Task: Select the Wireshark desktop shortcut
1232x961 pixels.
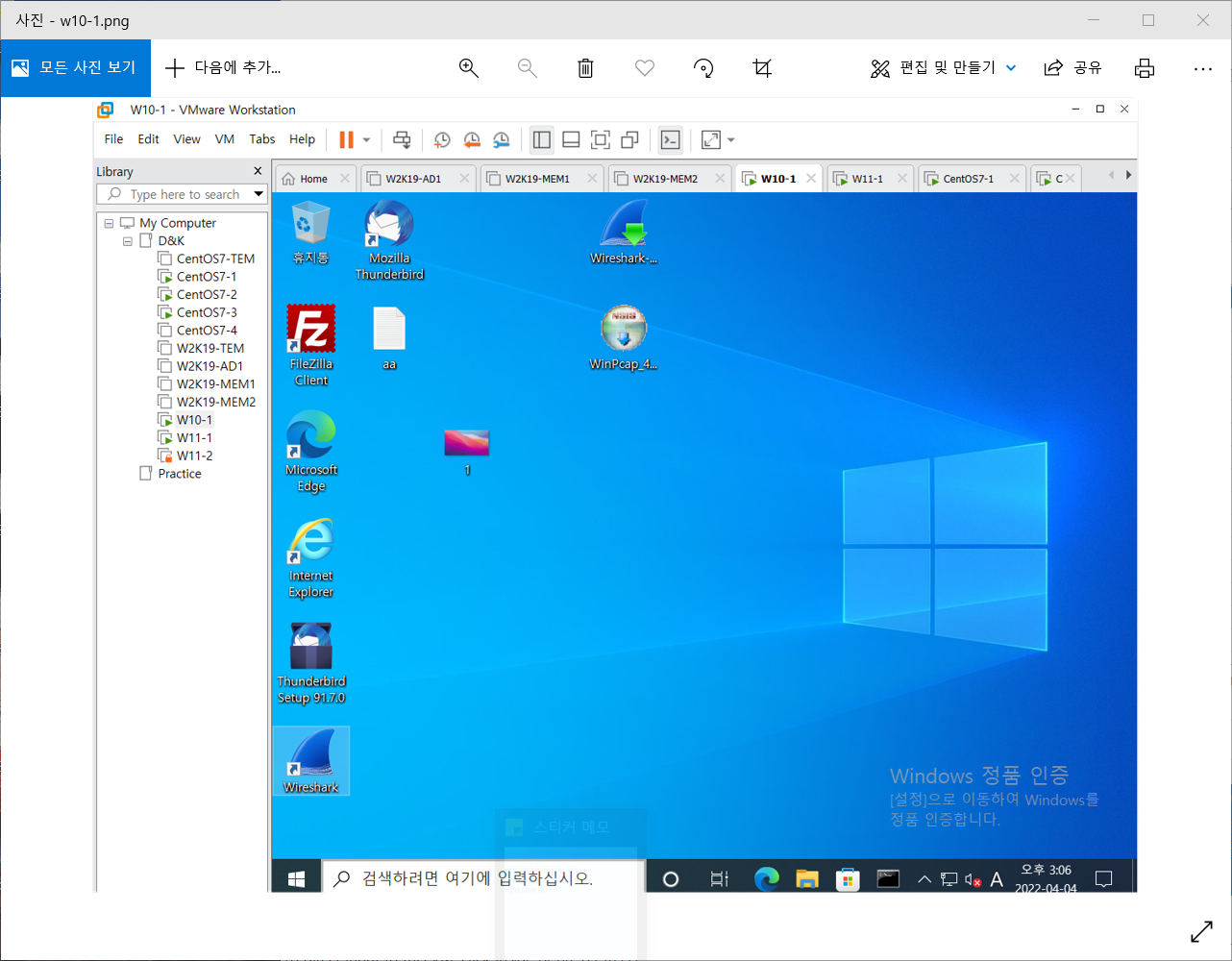Action: pos(311,760)
